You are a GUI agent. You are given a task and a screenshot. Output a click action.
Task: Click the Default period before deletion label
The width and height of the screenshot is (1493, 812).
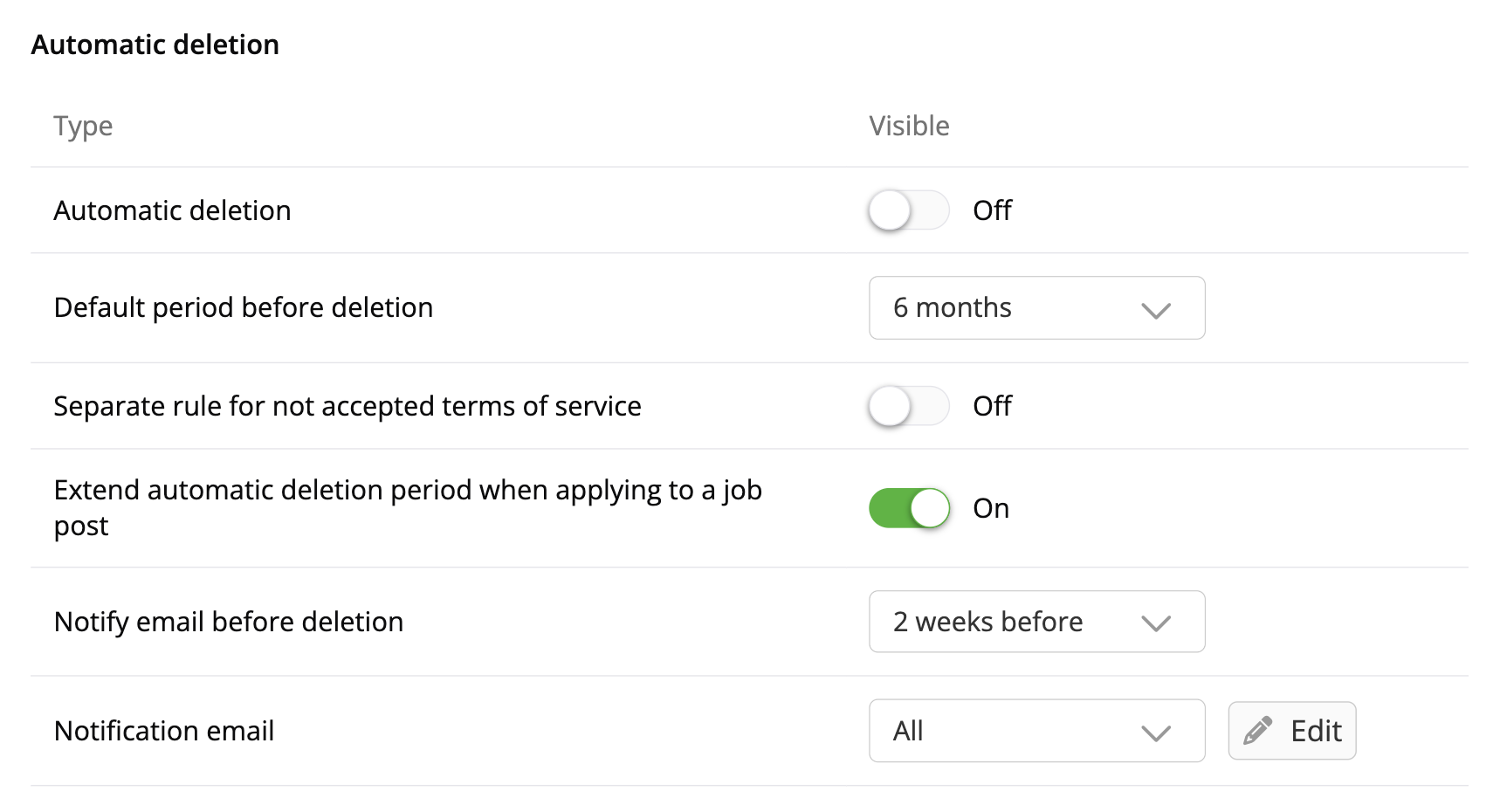tap(244, 308)
